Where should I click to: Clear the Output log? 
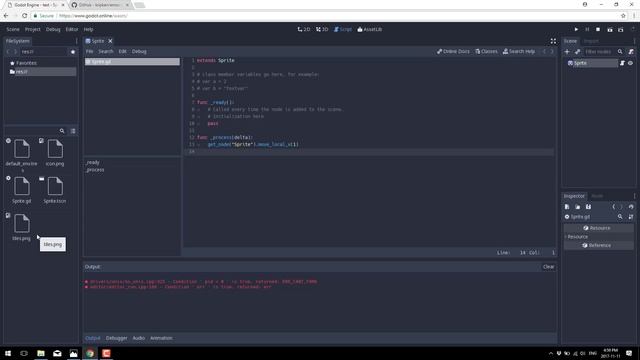[549, 267]
